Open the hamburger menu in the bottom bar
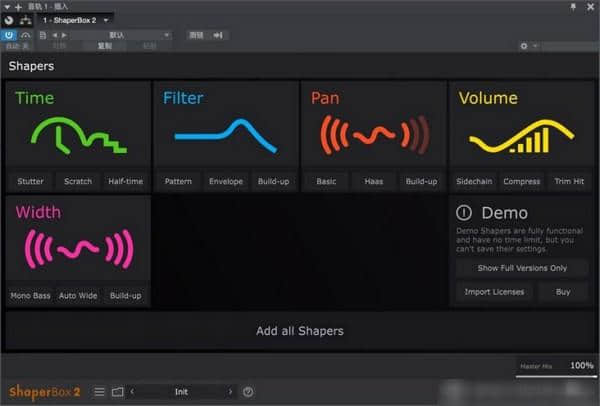This screenshot has width=600, height=406. coord(99,391)
